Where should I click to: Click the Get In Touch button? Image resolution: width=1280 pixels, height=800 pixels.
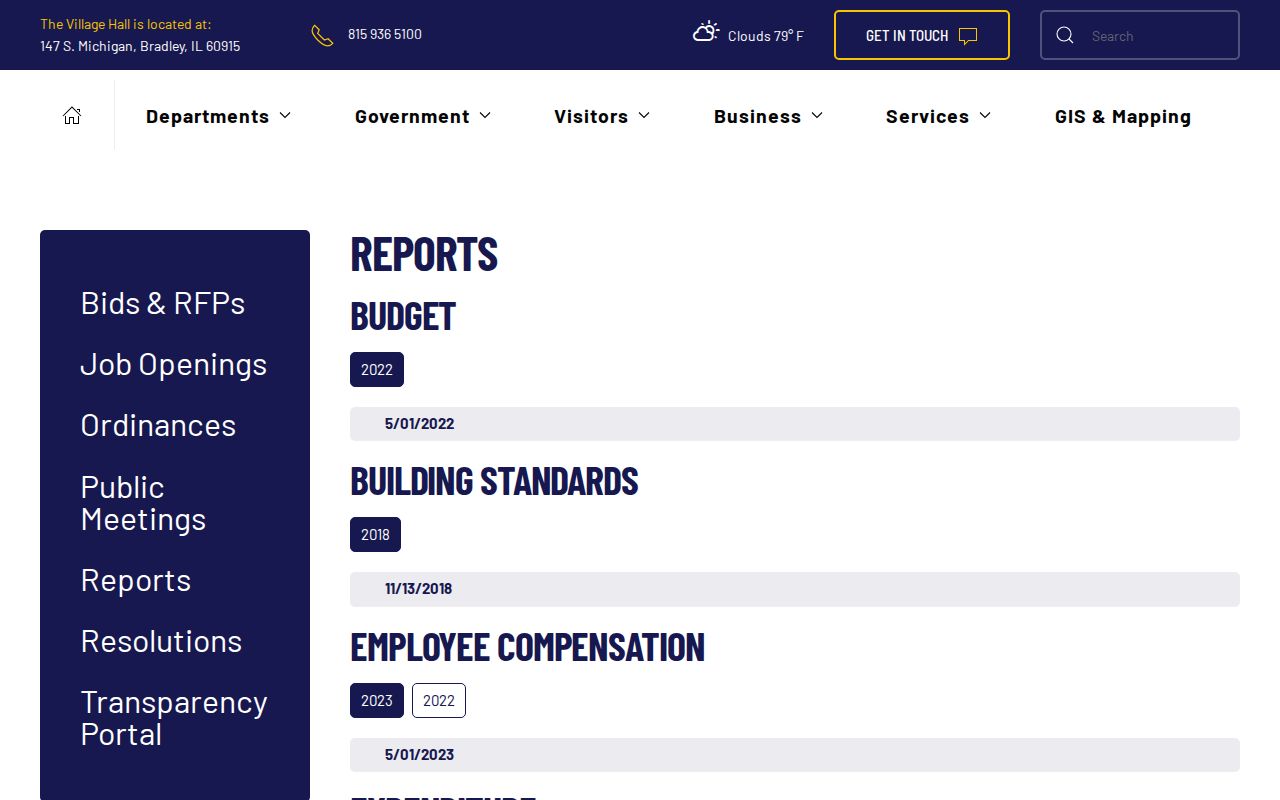click(922, 35)
